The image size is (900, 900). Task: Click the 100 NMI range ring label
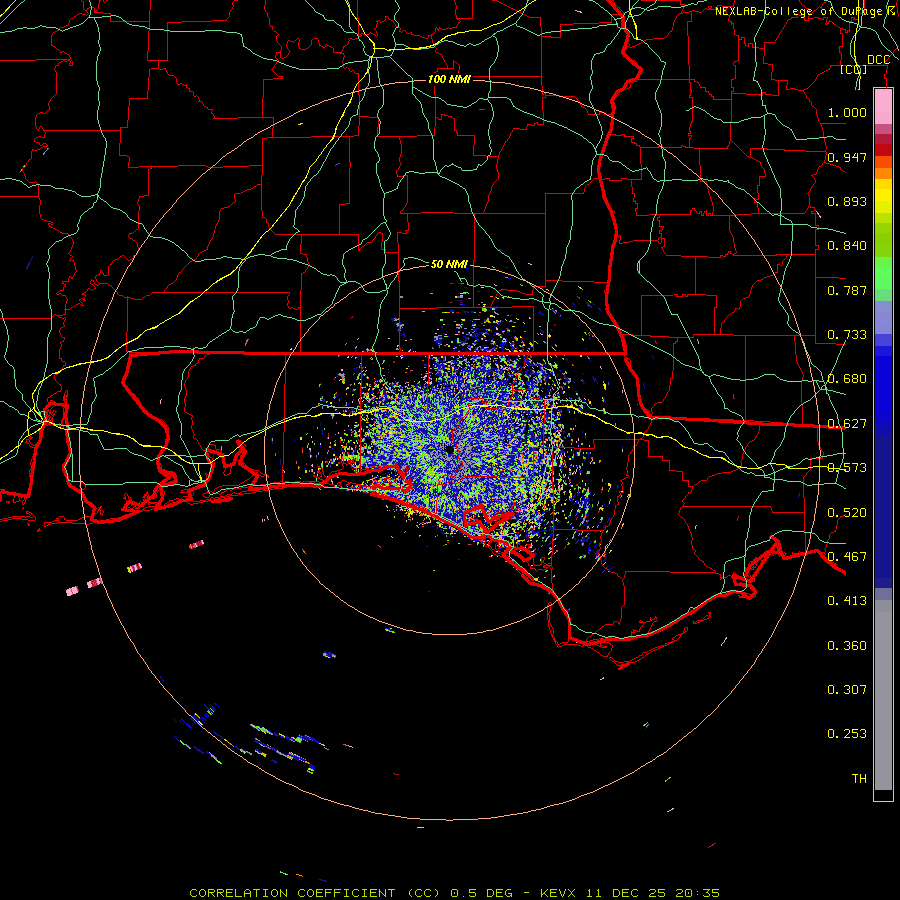click(x=449, y=79)
